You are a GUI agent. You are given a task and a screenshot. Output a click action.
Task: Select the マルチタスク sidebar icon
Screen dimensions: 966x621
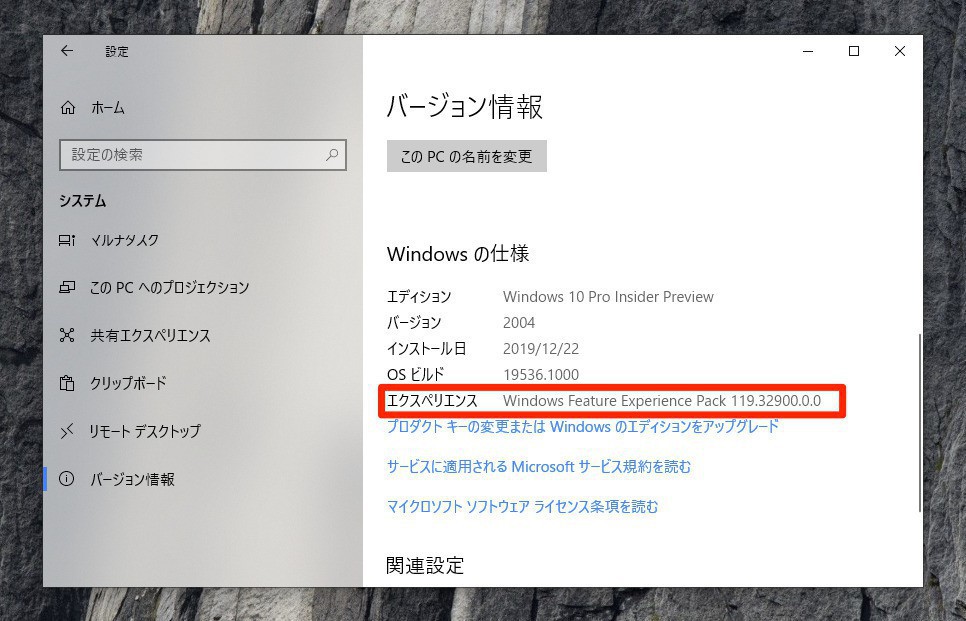(x=67, y=240)
